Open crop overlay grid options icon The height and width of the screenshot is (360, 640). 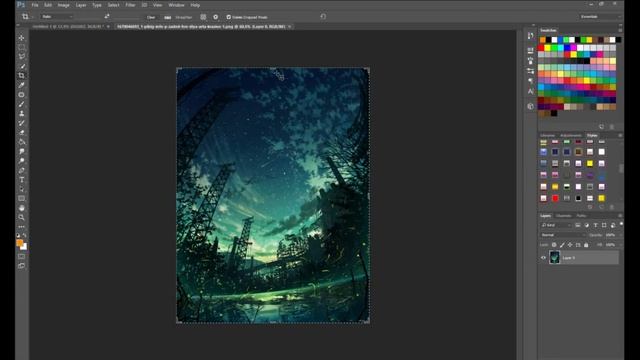coord(203,17)
